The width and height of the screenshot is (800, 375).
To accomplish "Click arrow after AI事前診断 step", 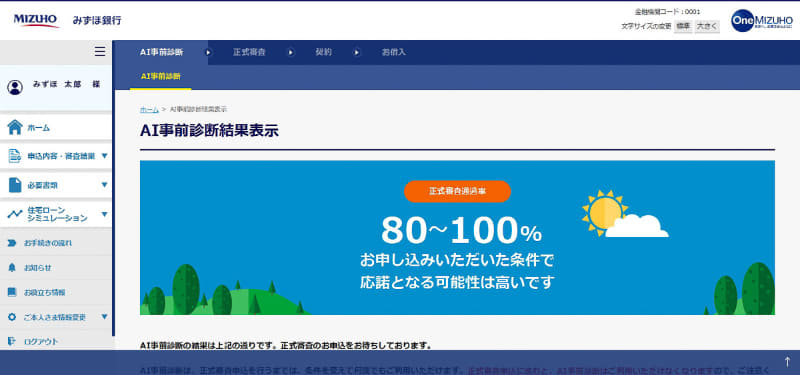I will [x=208, y=52].
